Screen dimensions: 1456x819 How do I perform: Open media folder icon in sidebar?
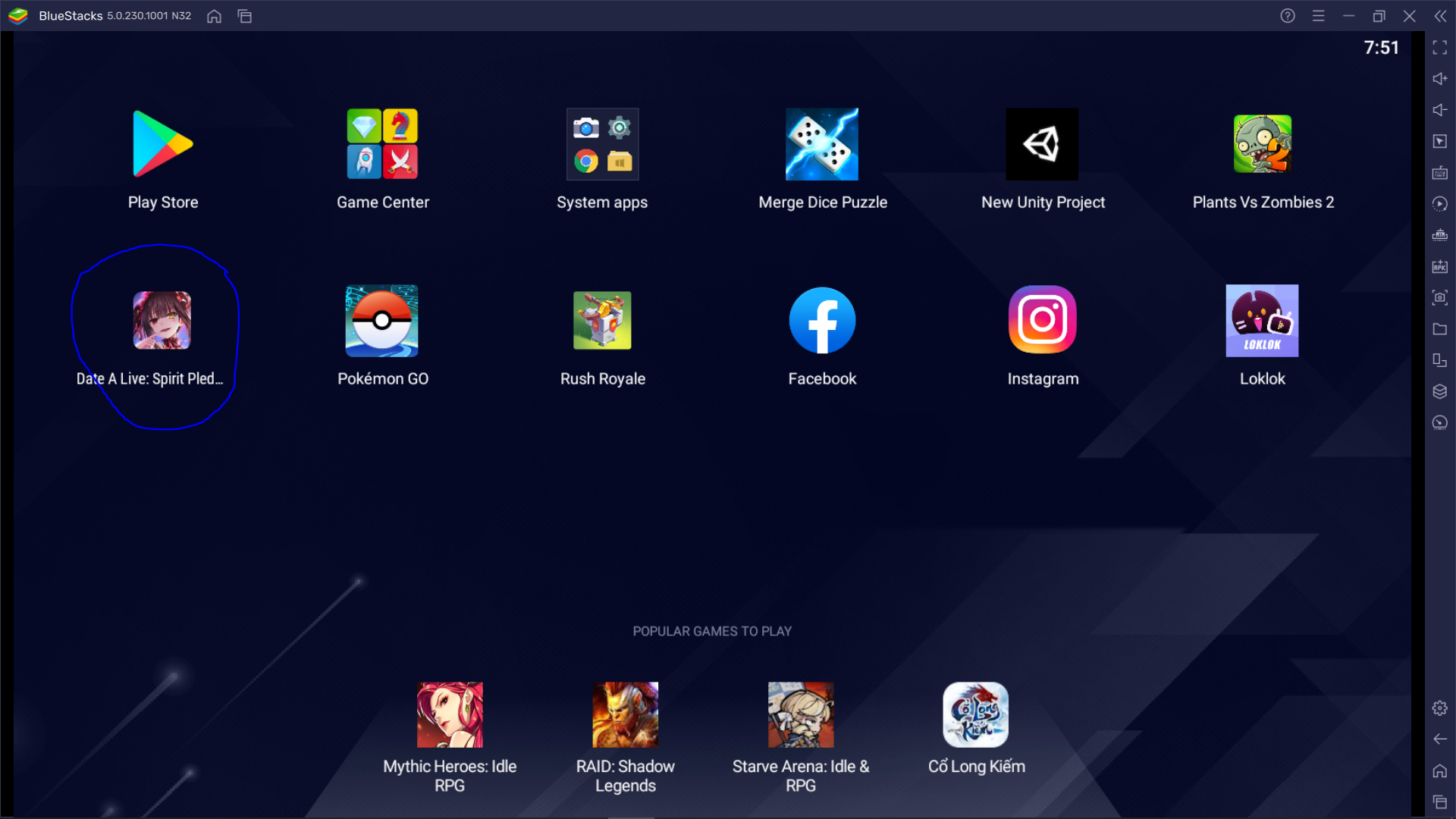1440,329
